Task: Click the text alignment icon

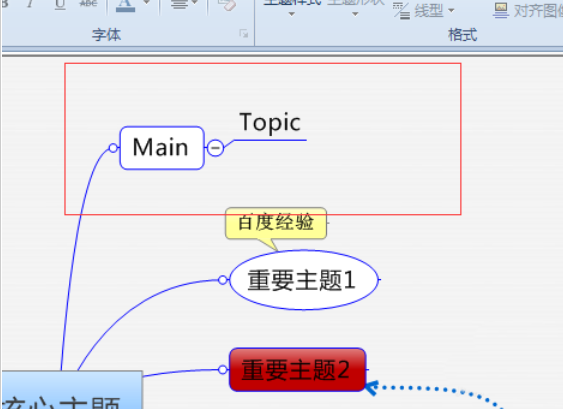Action: coord(179,5)
